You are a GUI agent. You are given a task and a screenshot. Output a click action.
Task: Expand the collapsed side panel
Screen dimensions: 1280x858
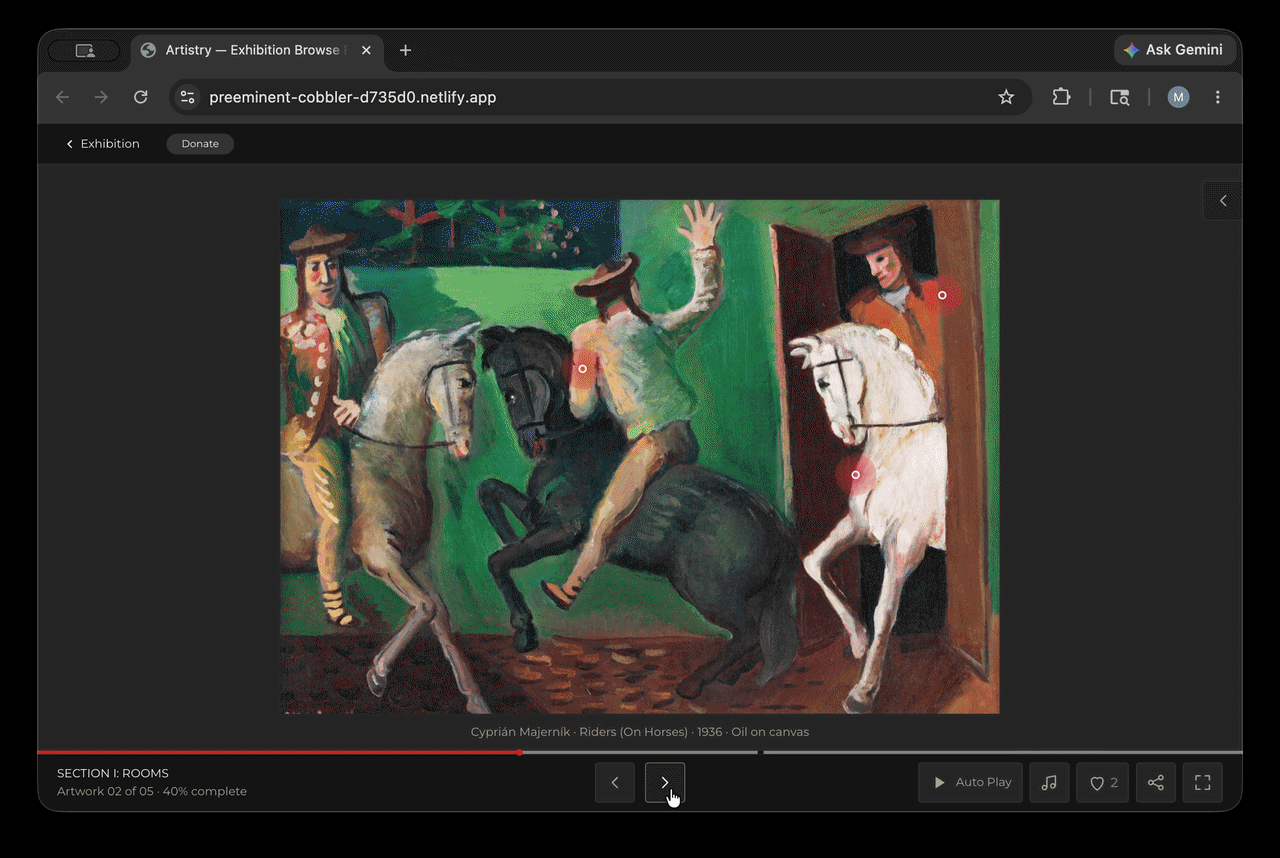click(1222, 201)
